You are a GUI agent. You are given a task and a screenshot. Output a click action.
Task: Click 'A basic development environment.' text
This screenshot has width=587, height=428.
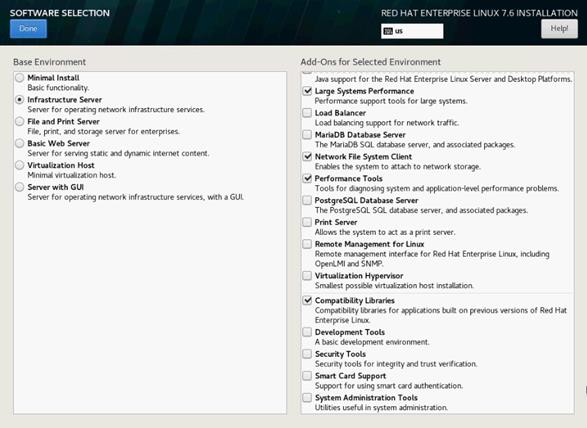(372, 342)
